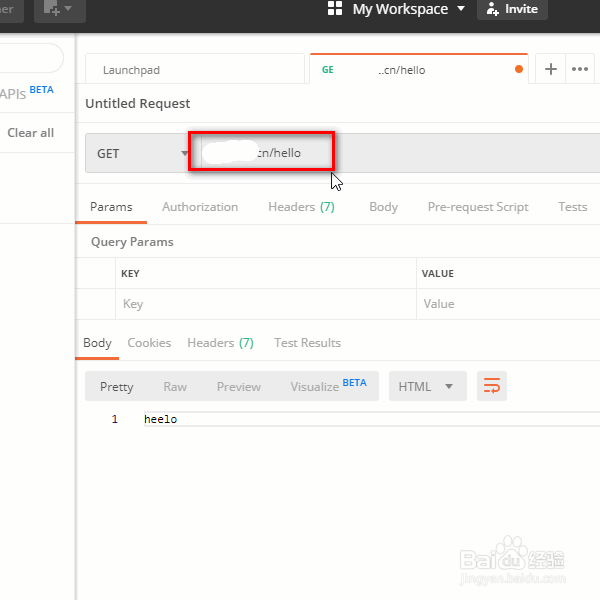Switch to the Raw response view

point(175,386)
